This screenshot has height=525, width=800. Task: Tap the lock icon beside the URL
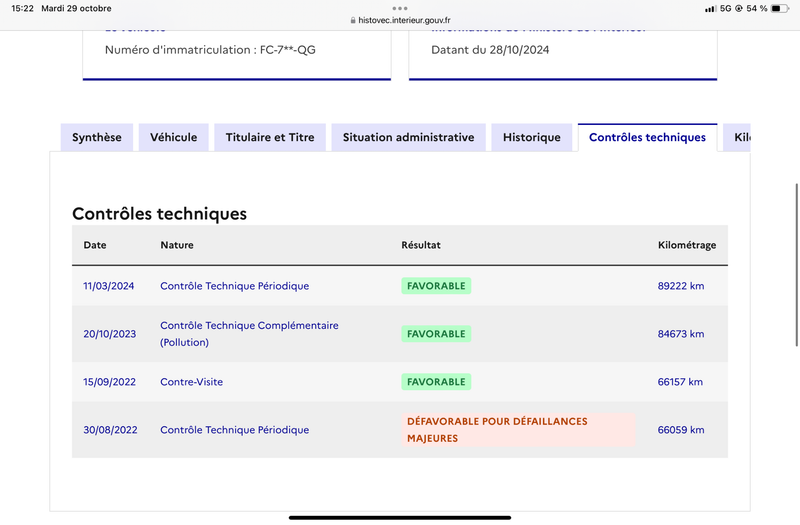353,20
